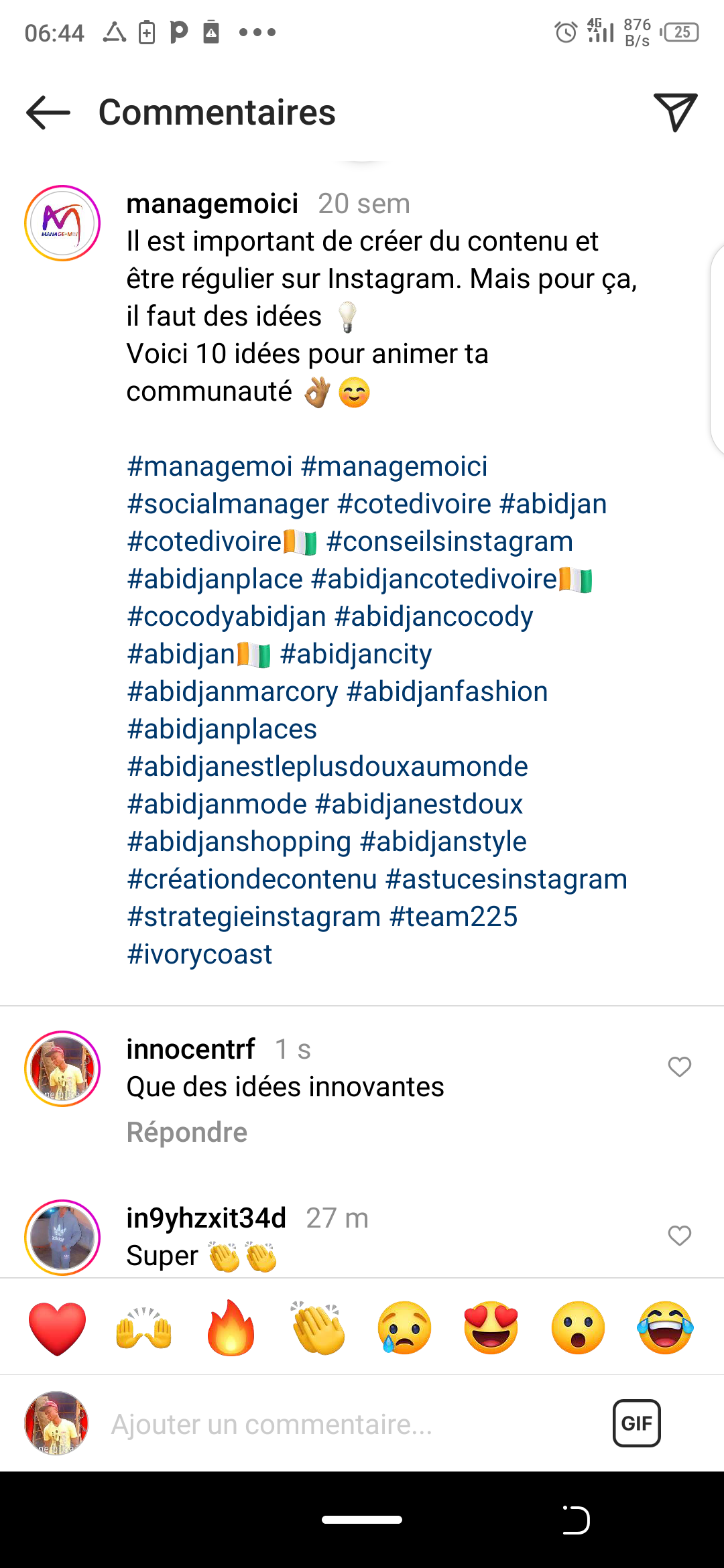Open the GIF picker button
Viewport: 724px width, 1568px height.
tap(636, 1423)
